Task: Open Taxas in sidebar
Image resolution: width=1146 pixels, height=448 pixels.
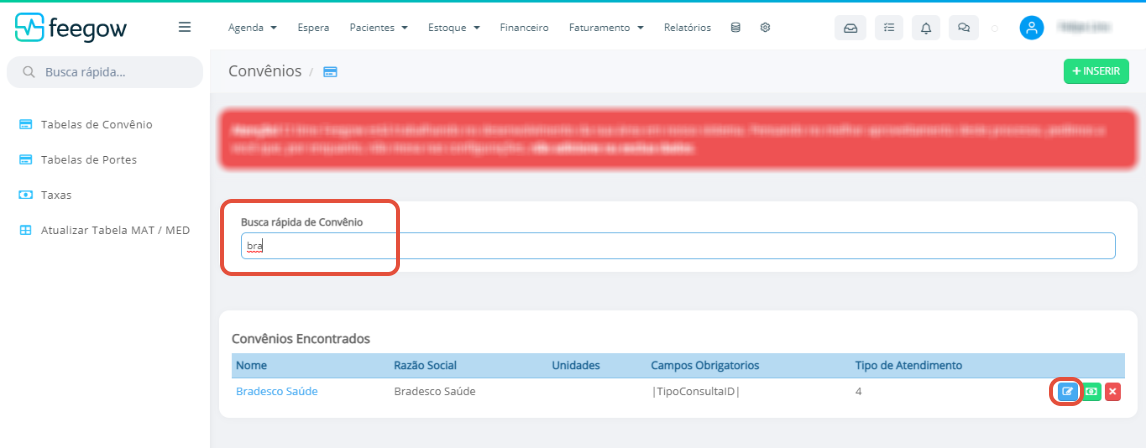Action: point(45,195)
